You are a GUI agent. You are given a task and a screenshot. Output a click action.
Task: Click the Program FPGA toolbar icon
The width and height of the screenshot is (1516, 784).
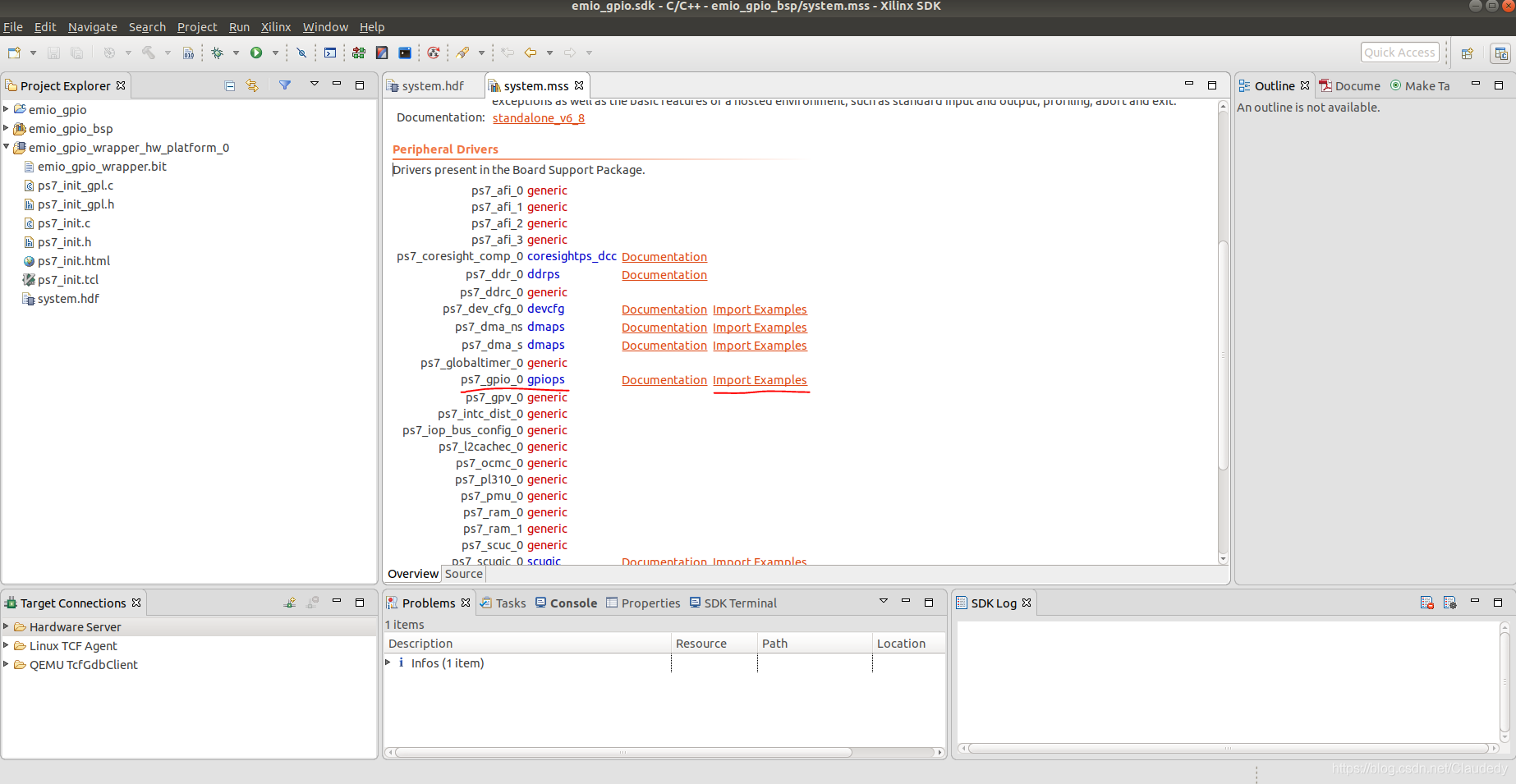tap(359, 53)
